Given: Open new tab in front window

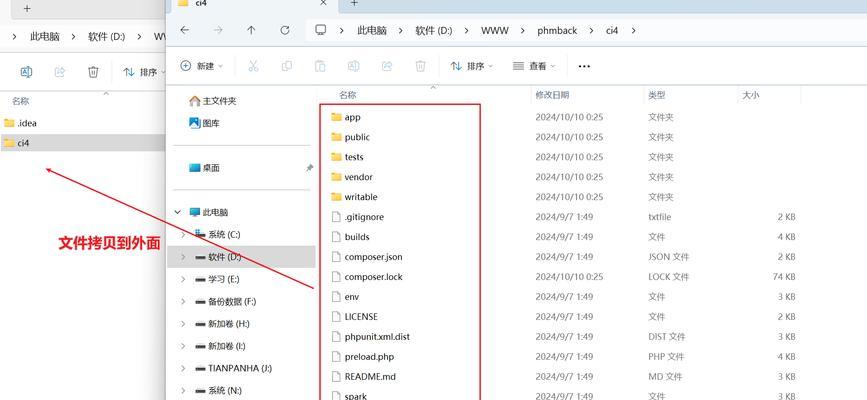Looking at the screenshot, I should [354, 3].
